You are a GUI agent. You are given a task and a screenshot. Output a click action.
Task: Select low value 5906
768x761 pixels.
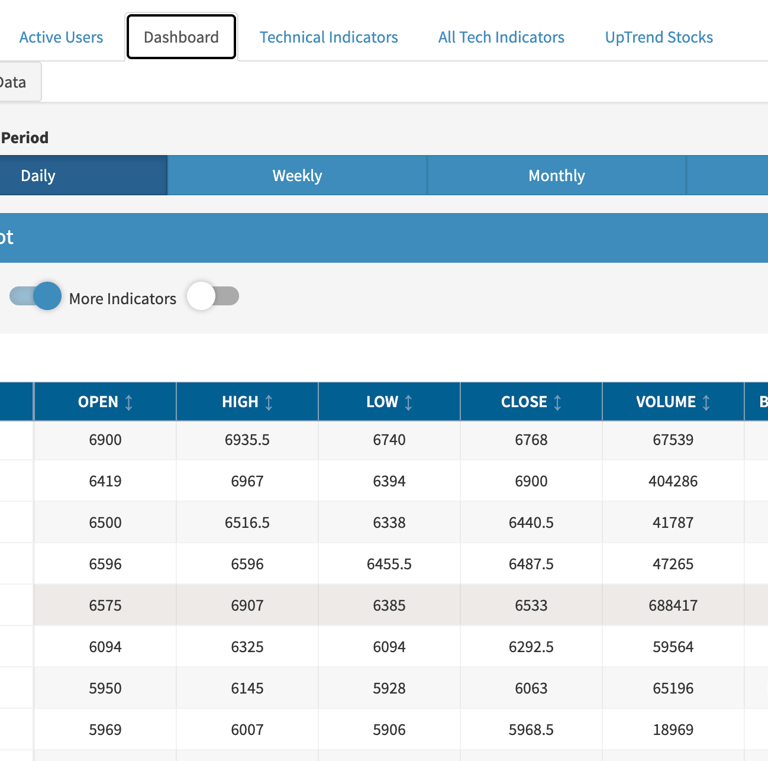pos(389,730)
